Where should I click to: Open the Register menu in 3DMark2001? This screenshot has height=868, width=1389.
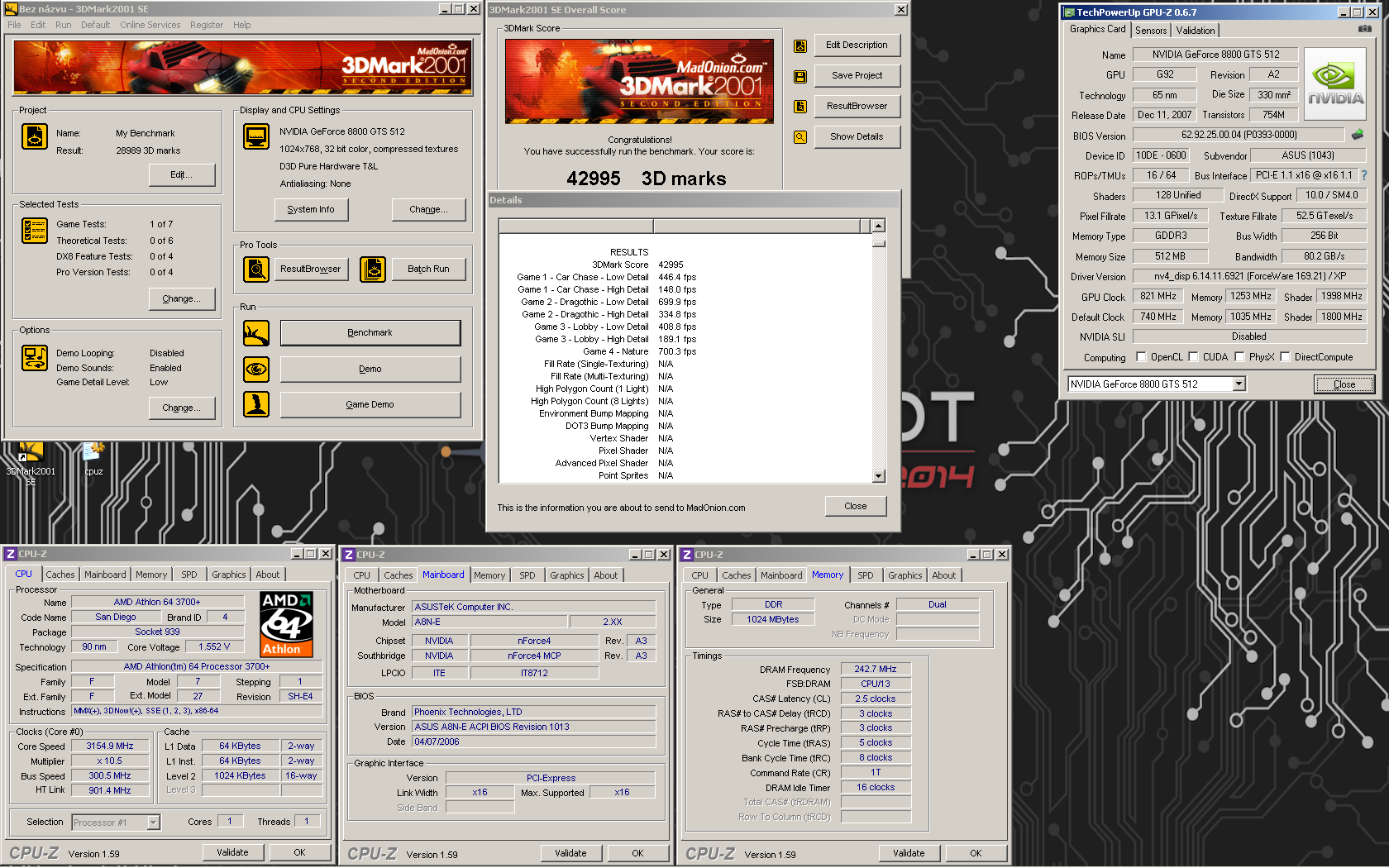pos(207,25)
